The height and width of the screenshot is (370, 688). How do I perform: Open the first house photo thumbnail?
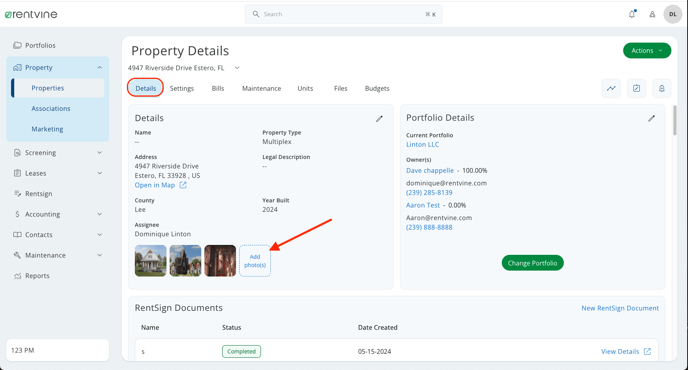[x=150, y=261]
